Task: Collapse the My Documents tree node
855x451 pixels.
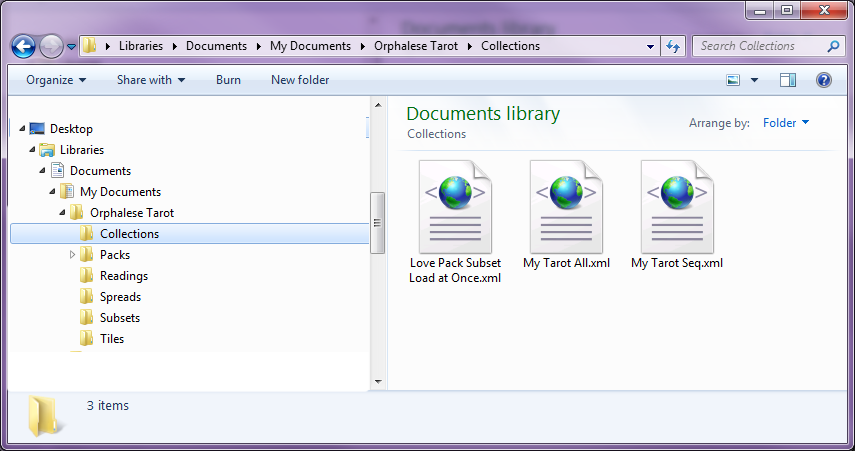Action: pyautogui.click(x=52, y=191)
